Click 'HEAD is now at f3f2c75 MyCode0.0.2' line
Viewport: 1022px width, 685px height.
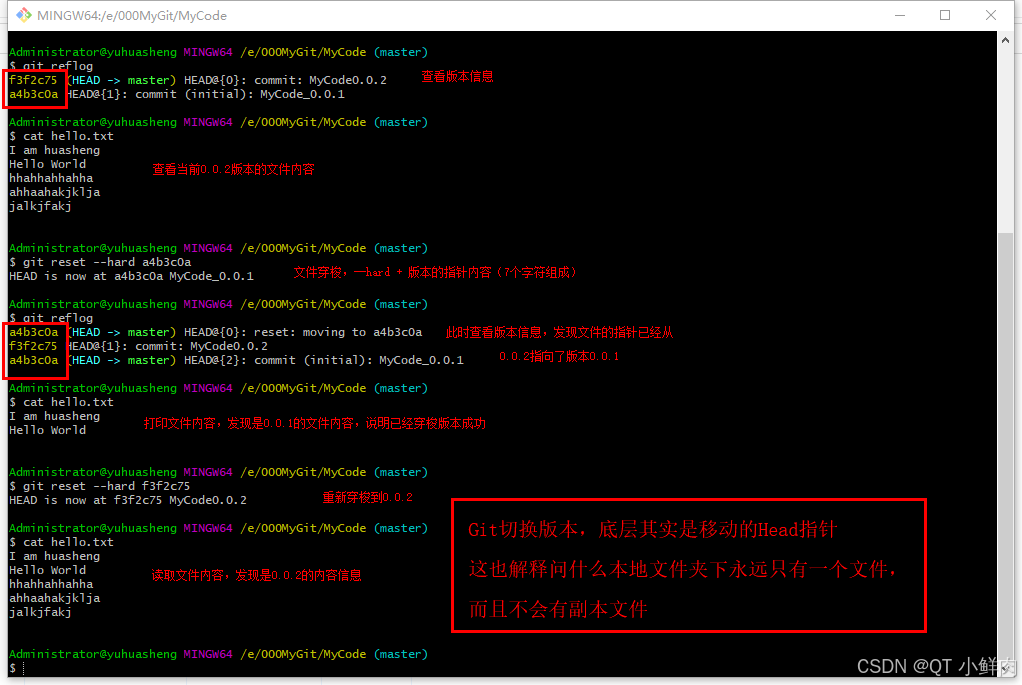[x=128, y=501]
